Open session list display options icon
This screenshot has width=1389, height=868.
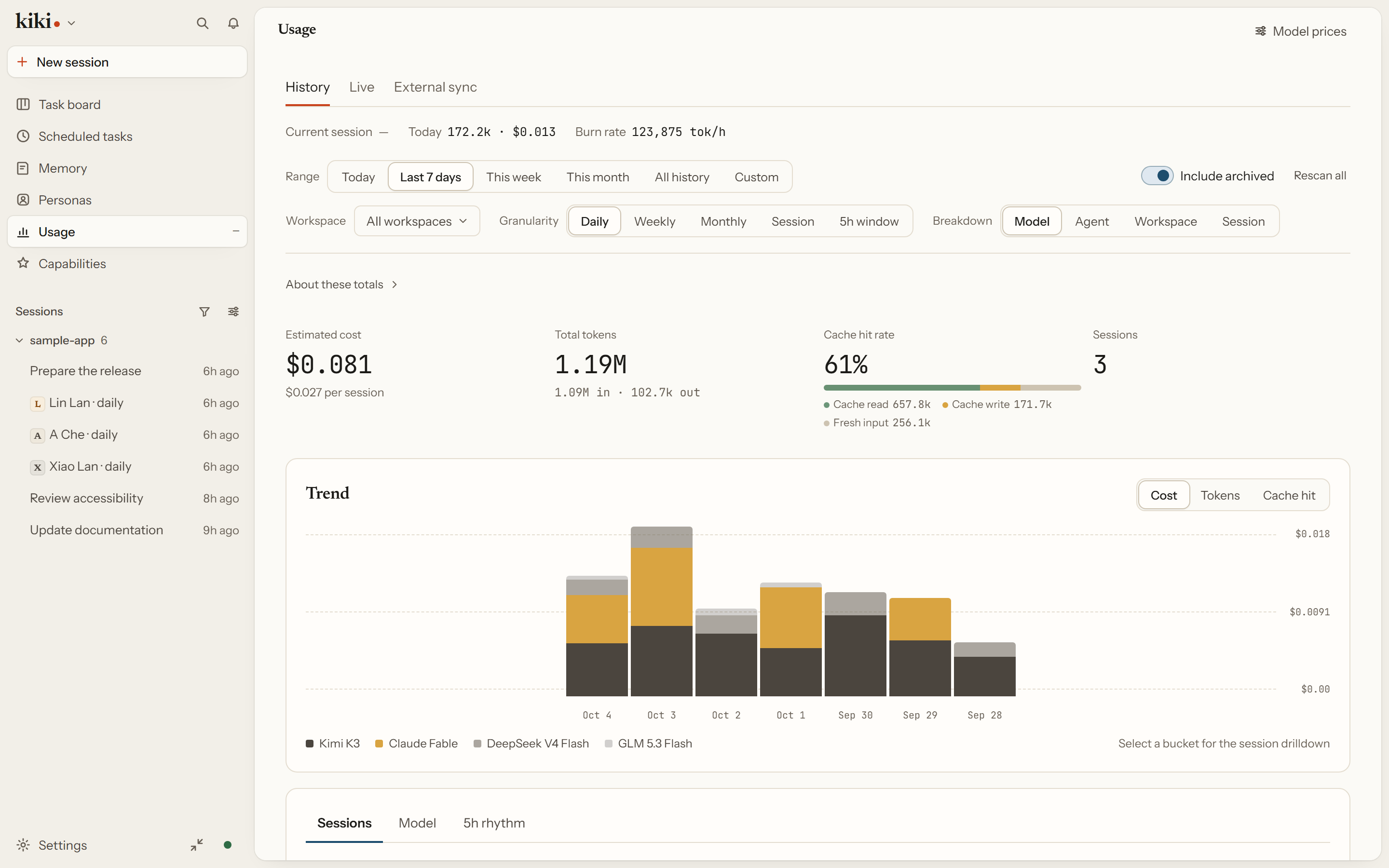click(x=233, y=311)
